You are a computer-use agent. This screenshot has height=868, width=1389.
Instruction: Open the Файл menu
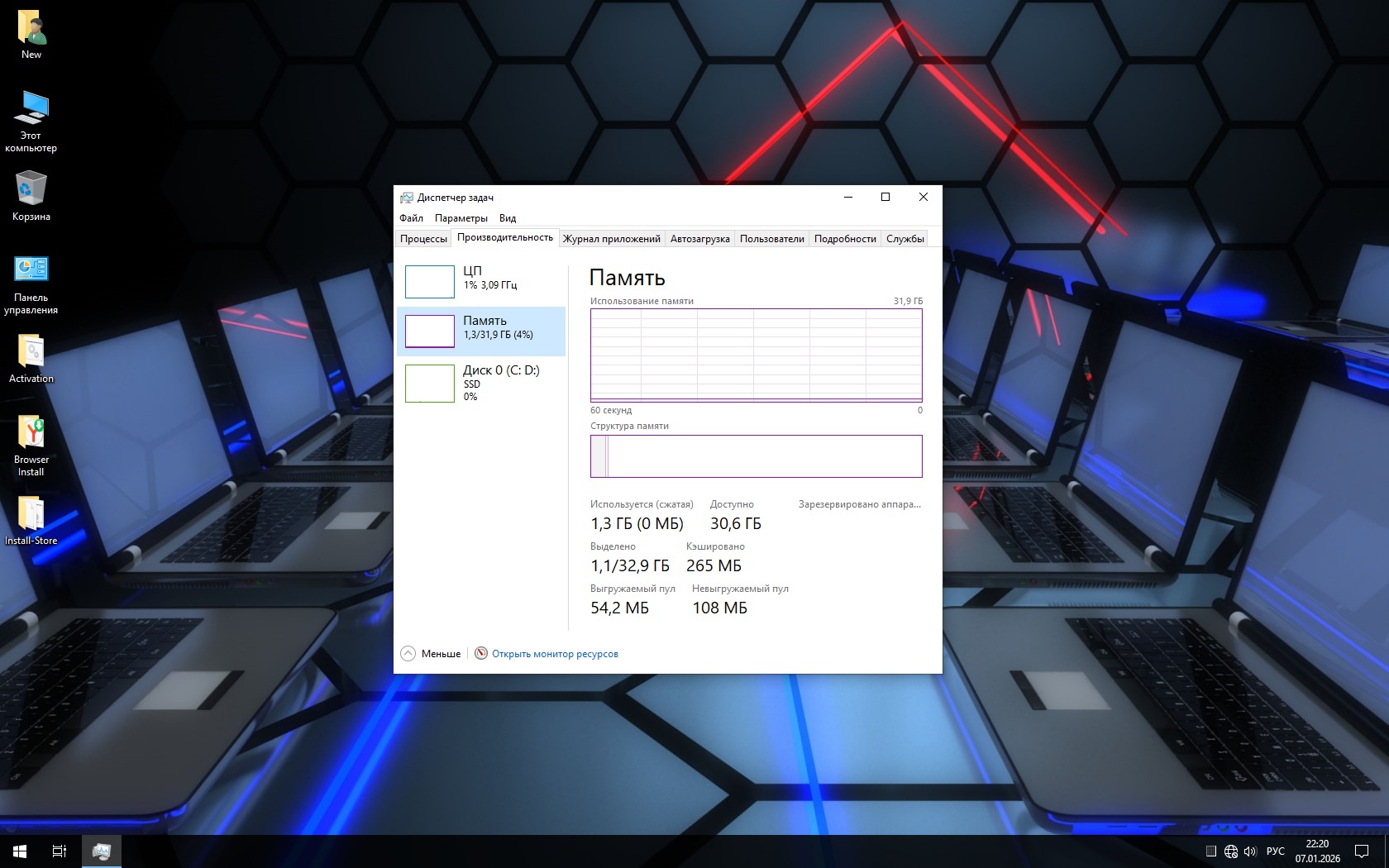point(411,218)
